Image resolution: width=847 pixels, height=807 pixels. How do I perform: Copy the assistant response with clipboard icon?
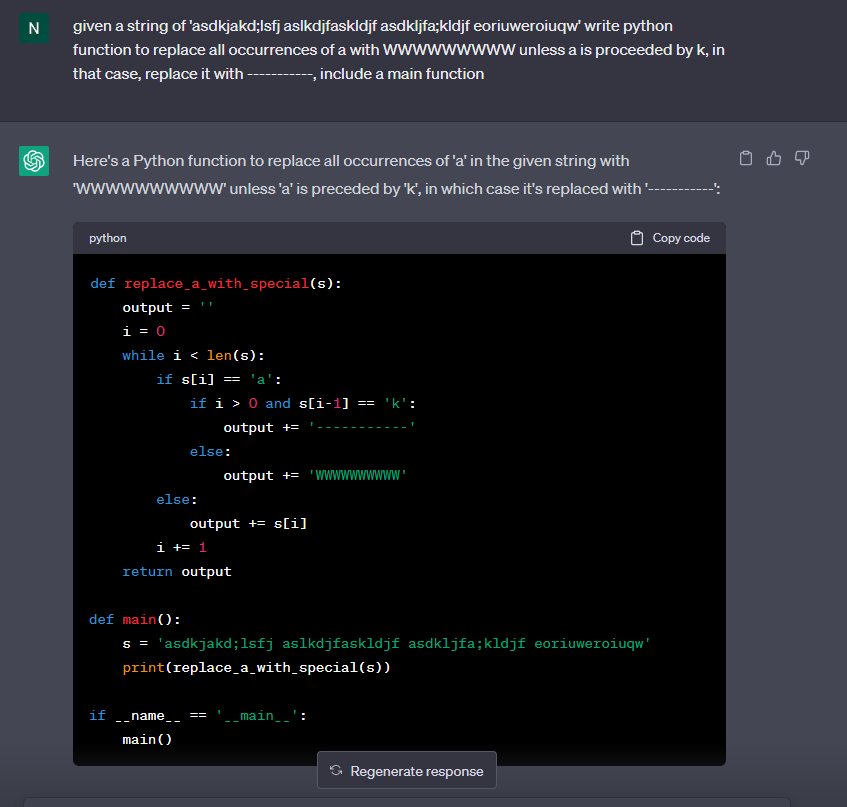[745, 158]
